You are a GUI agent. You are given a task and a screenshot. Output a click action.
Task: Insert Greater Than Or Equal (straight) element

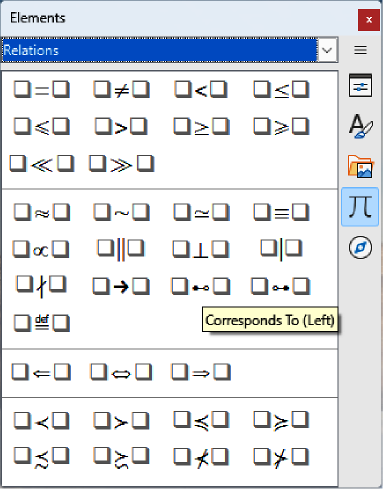click(x=201, y=127)
